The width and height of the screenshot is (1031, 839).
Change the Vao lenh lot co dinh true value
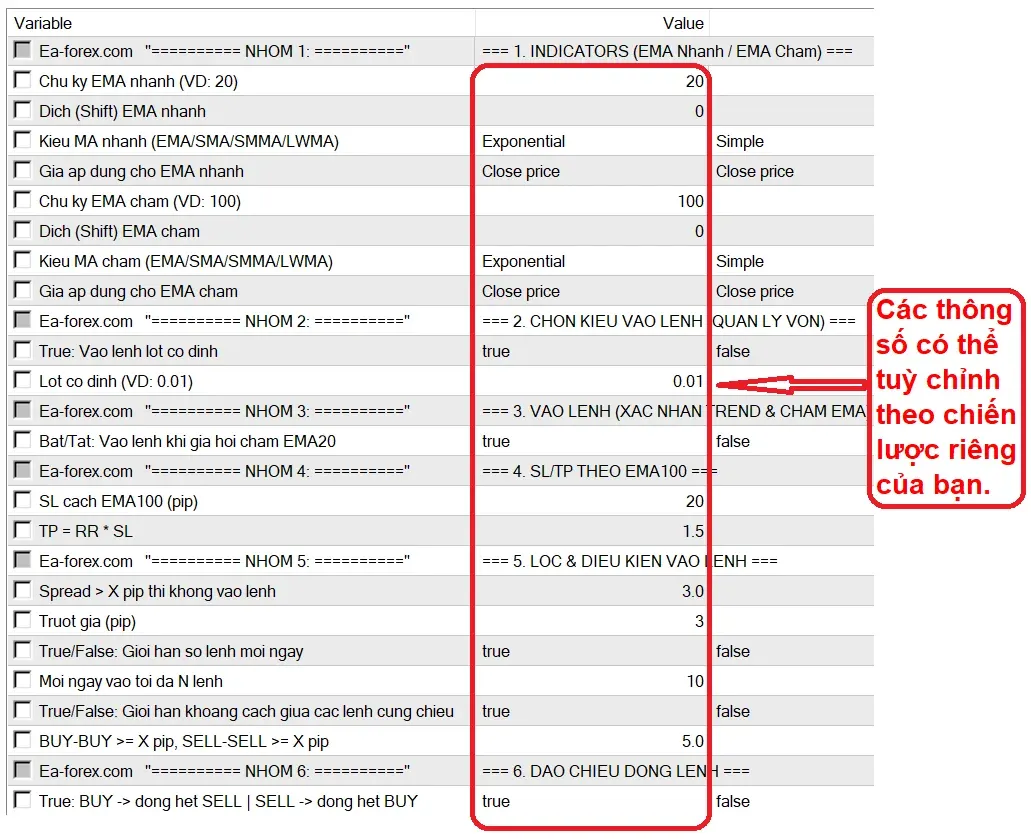pos(592,351)
